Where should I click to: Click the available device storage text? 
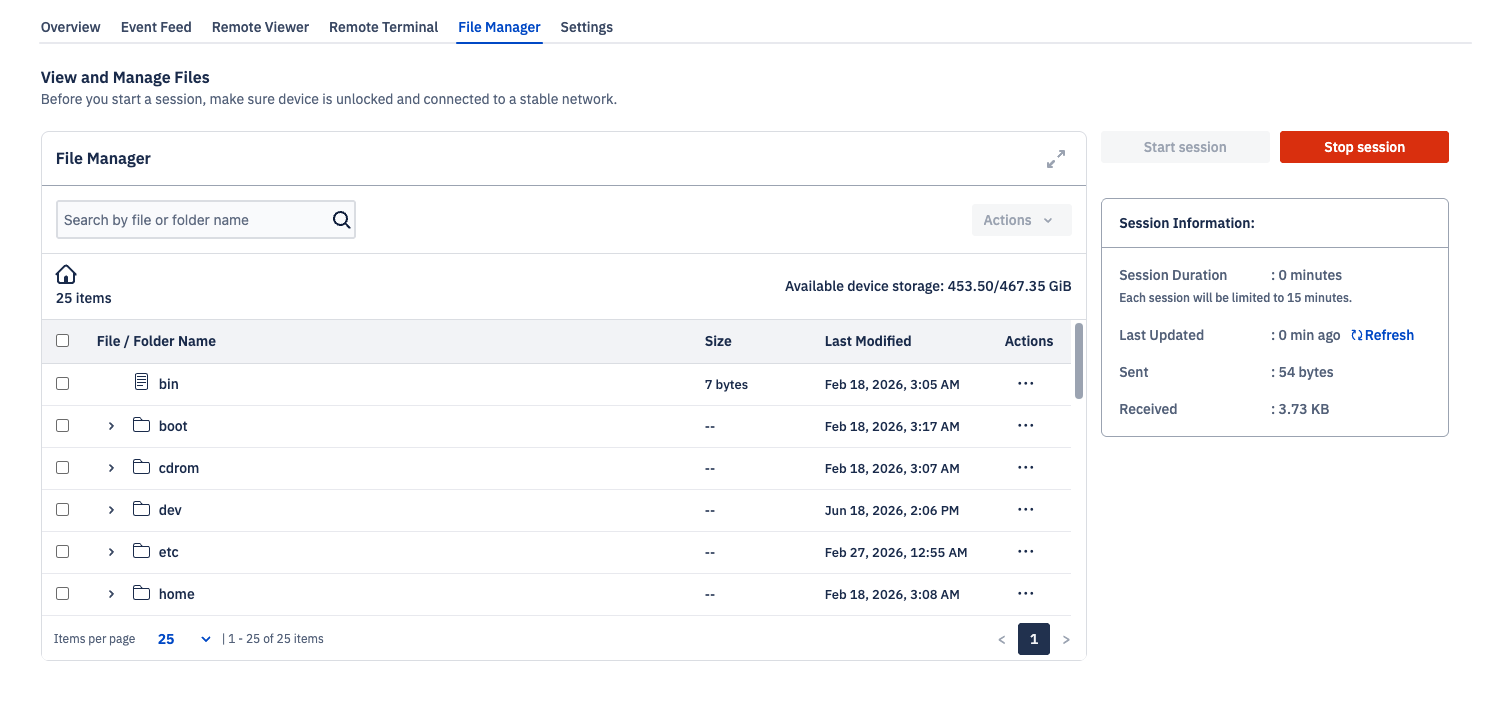[928, 286]
